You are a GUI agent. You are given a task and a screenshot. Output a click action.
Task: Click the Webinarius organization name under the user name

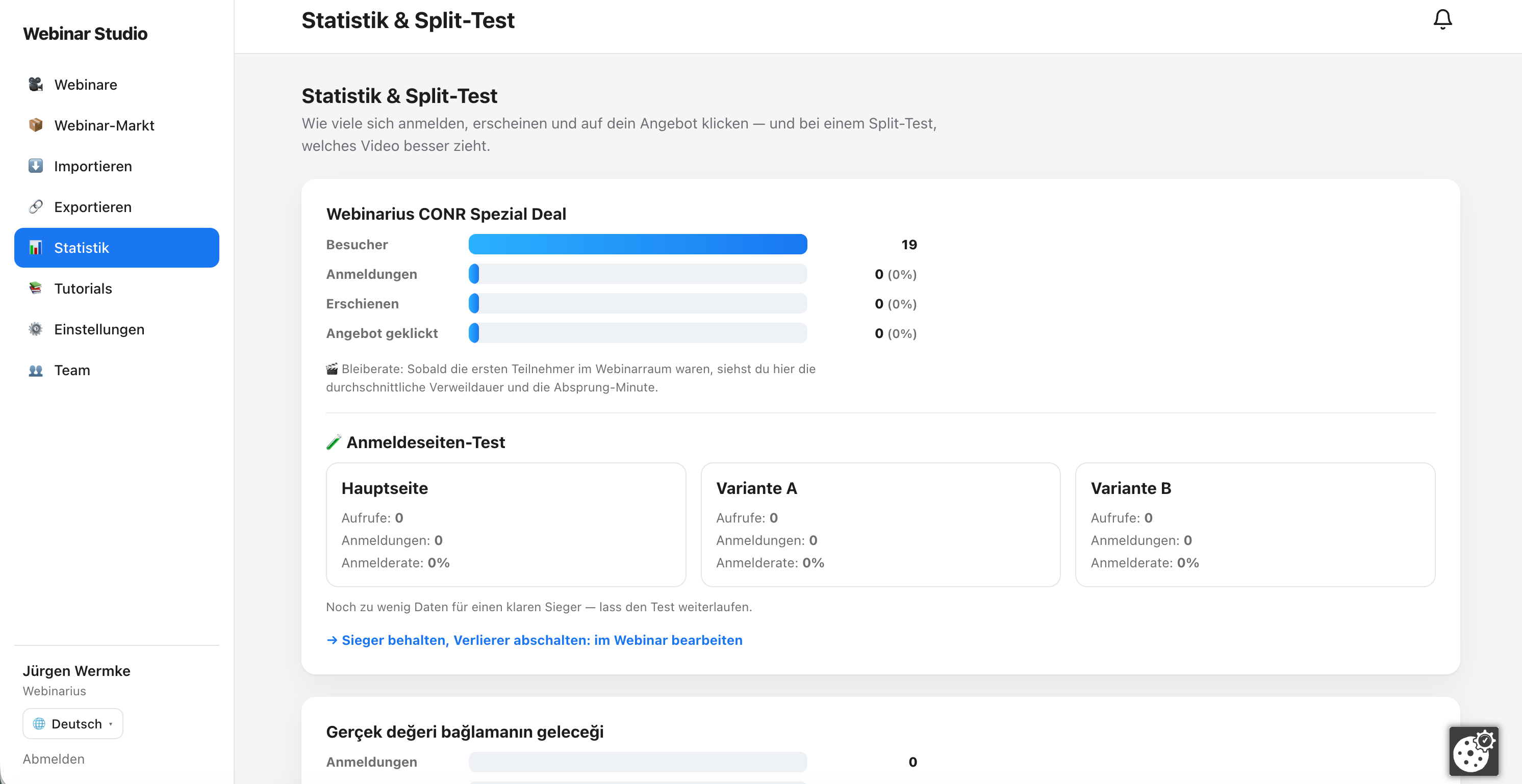point(55,691)
